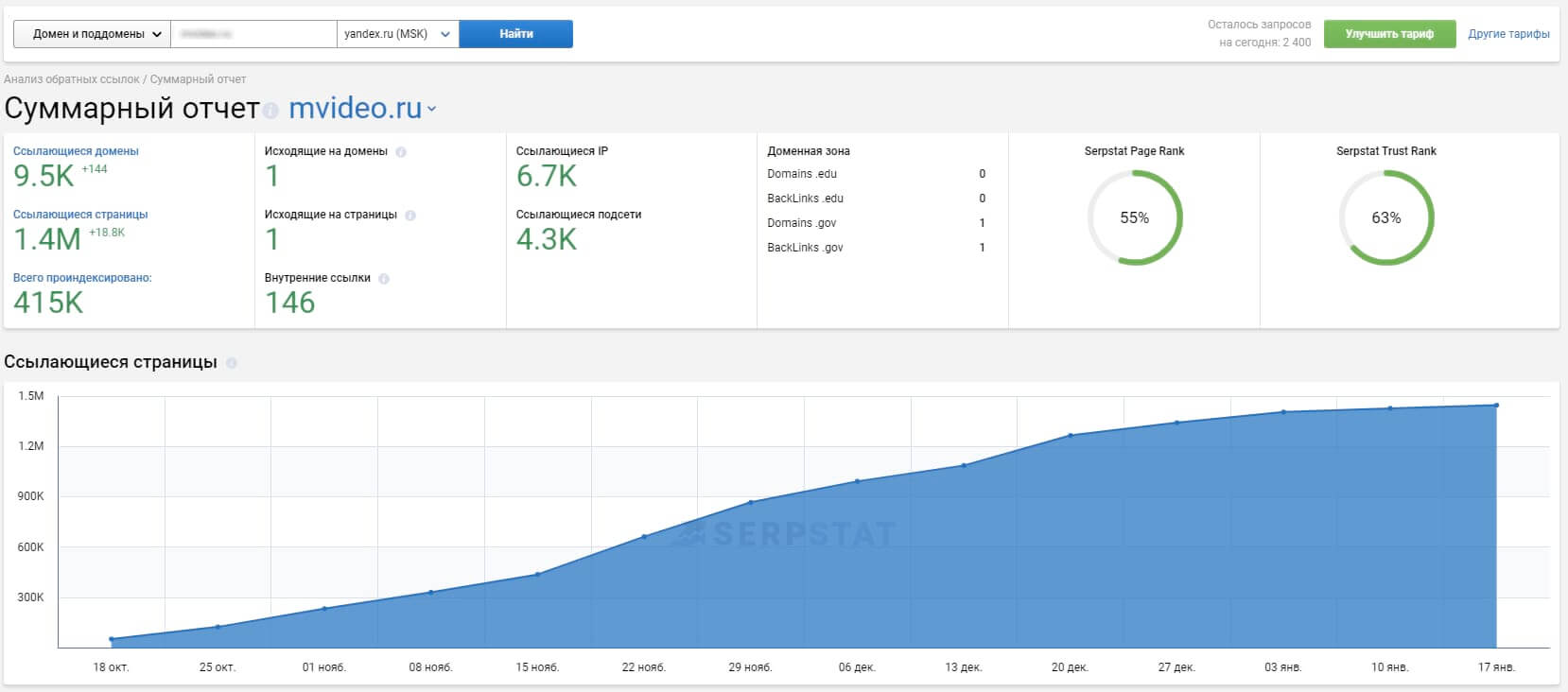Click the 'Всего проиндексировано' label
Screen dimensions: 1568x692
click(x=82, y=278)
